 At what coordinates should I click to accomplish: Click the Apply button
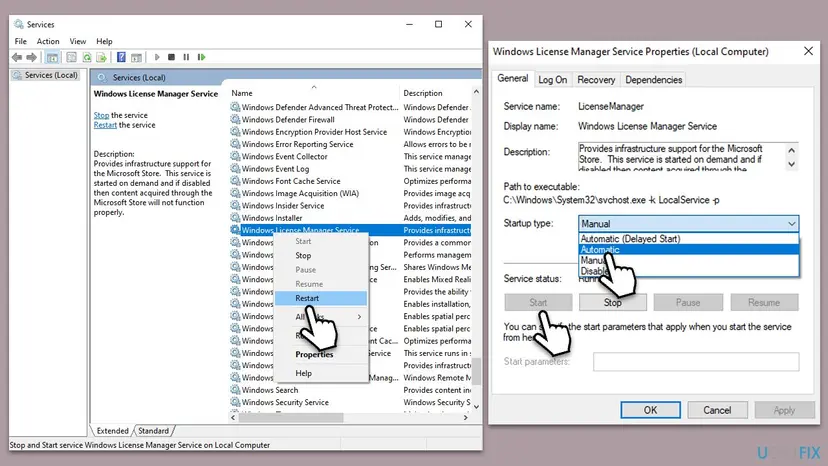784,410
